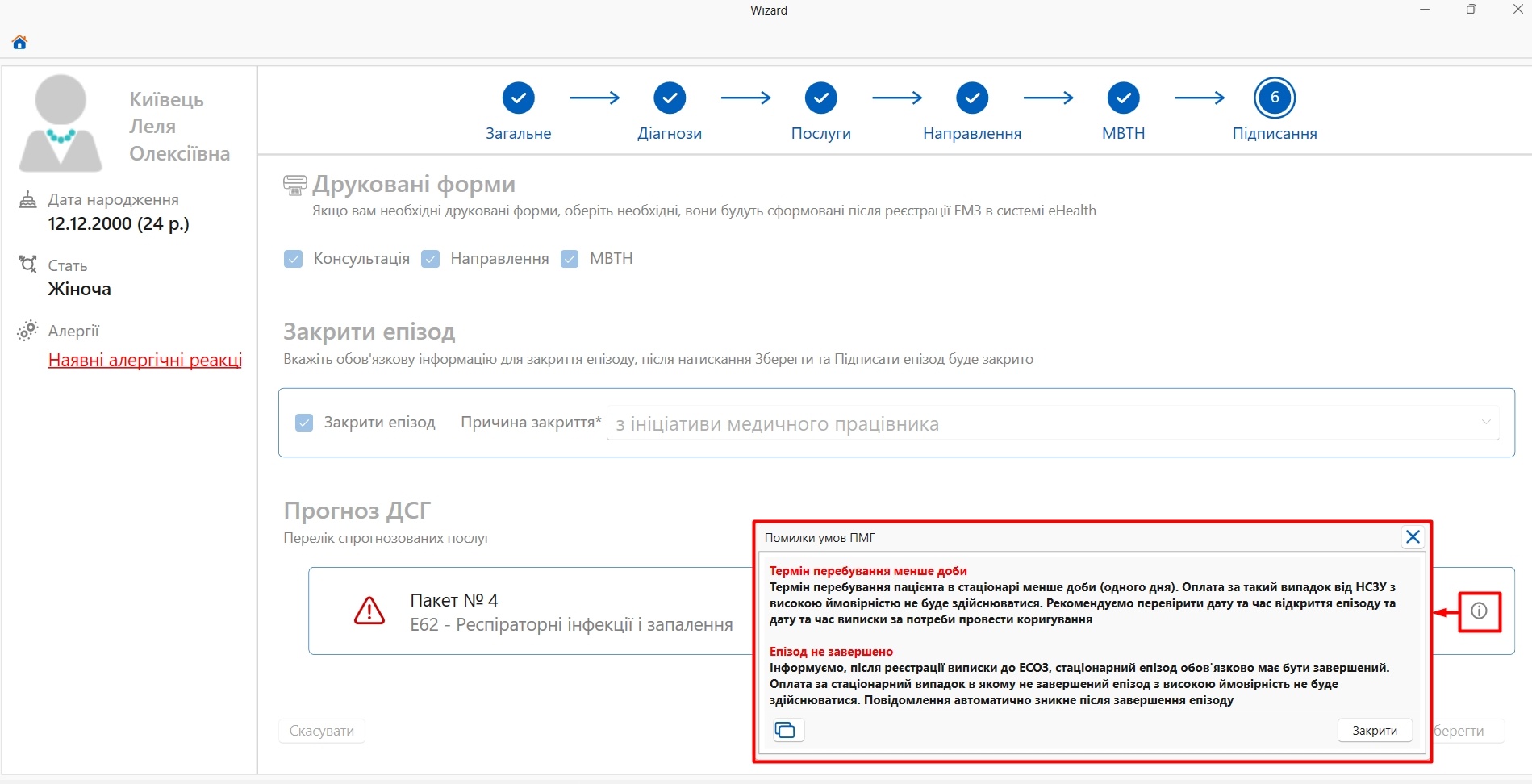
Task: Click the Епізод не завершено heading
Action: (x=831, y=652)
